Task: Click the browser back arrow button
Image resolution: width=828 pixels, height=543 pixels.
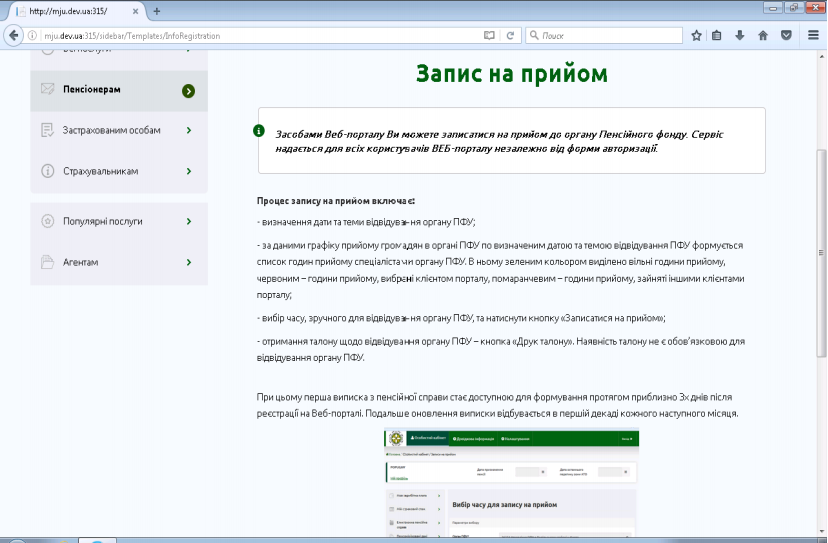Action: click(x=13, y=35)
